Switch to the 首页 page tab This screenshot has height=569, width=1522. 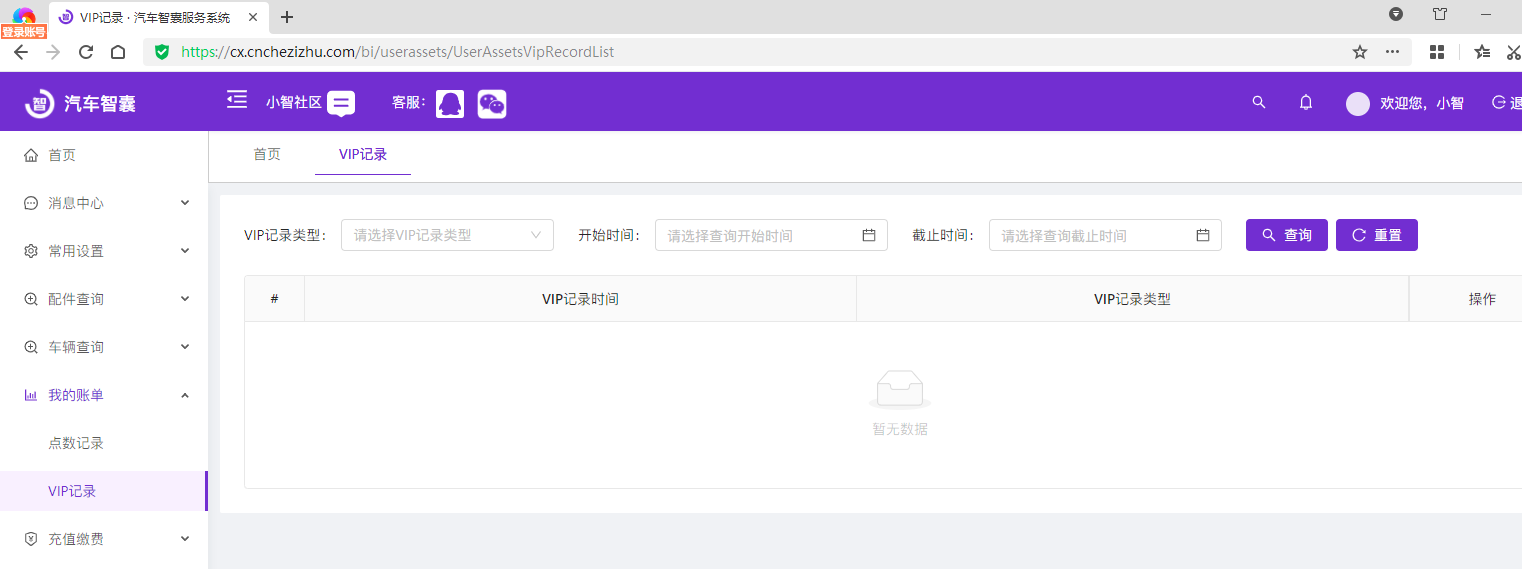[267, 154]
